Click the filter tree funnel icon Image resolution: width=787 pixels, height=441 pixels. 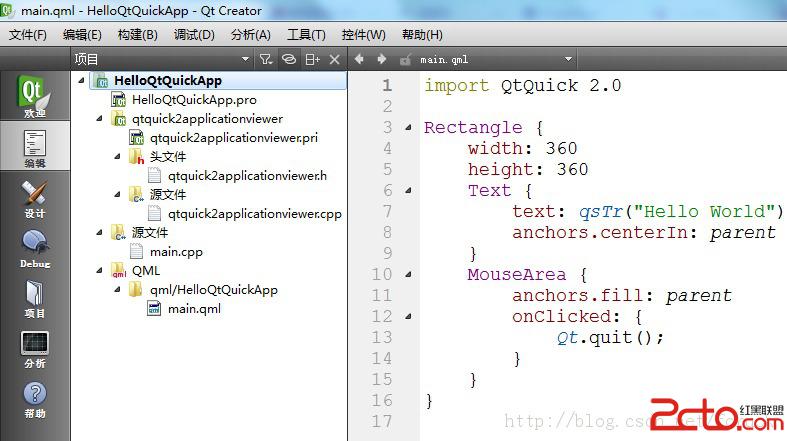(266, 59)
